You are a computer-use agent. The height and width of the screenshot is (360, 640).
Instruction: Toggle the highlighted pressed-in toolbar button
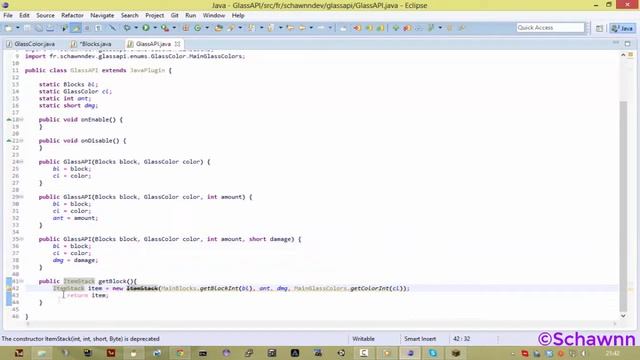tap(76, 28)
